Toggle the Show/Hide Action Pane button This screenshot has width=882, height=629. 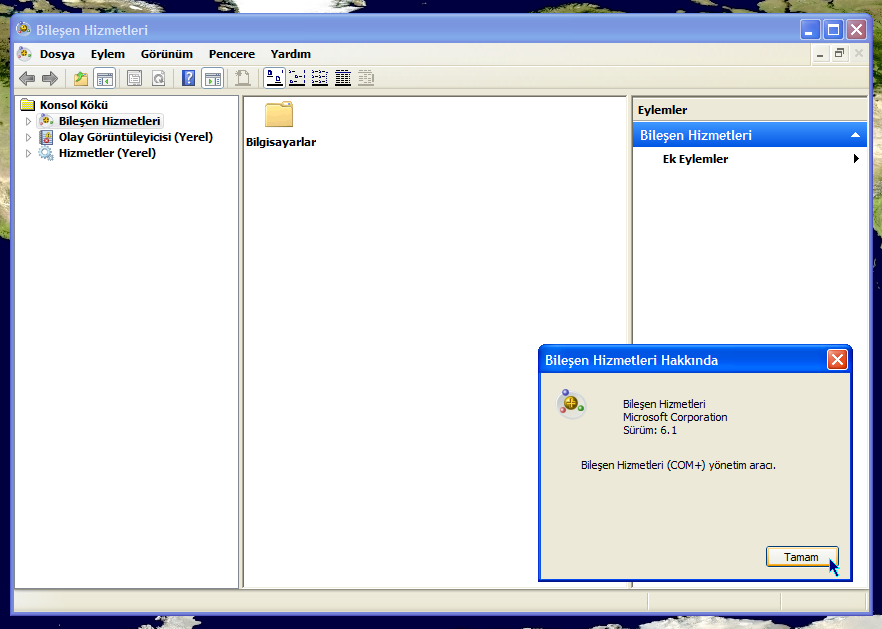tap(213, 78)
